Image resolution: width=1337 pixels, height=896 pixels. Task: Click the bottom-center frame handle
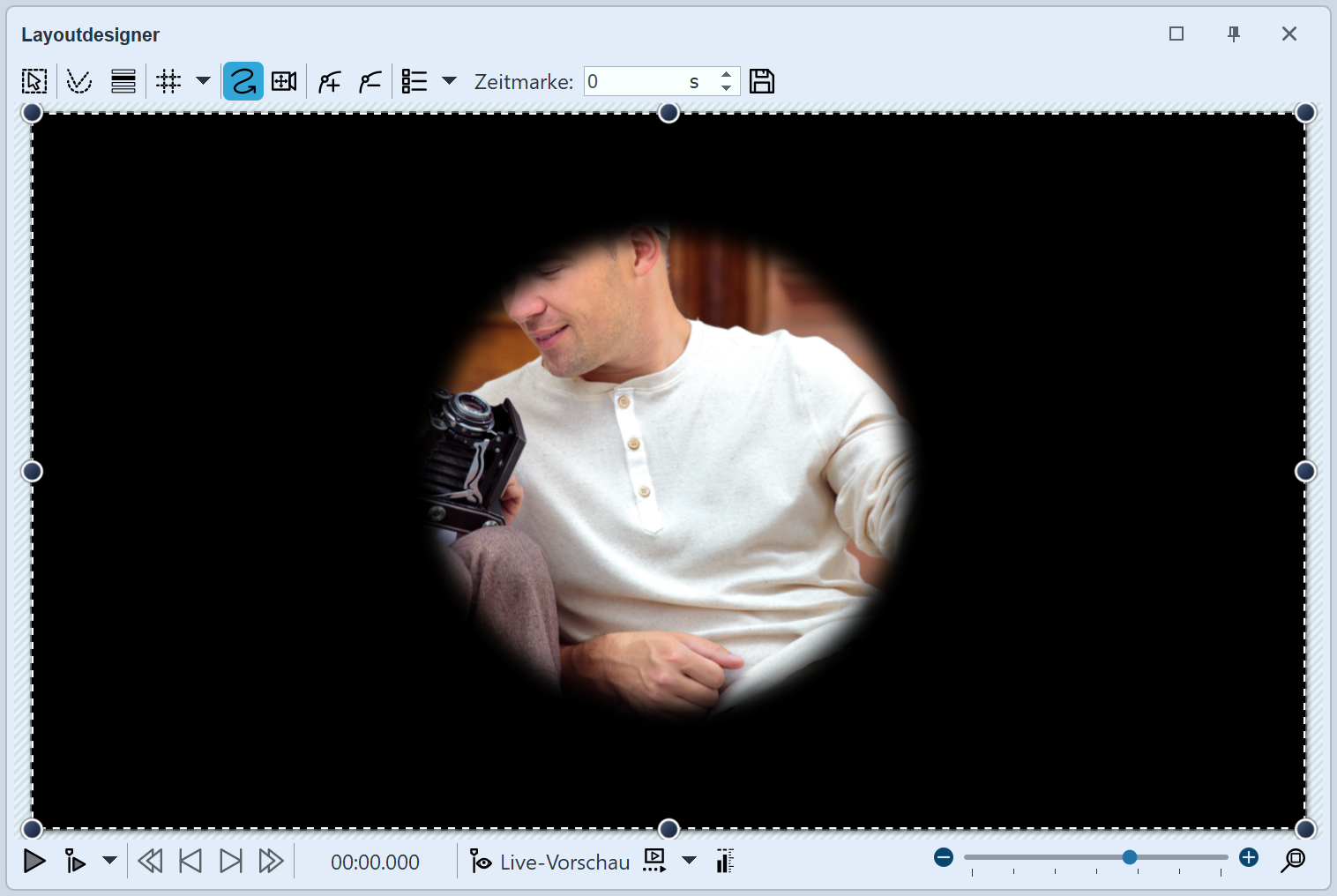pyautogui.click(x=669, y=829)
